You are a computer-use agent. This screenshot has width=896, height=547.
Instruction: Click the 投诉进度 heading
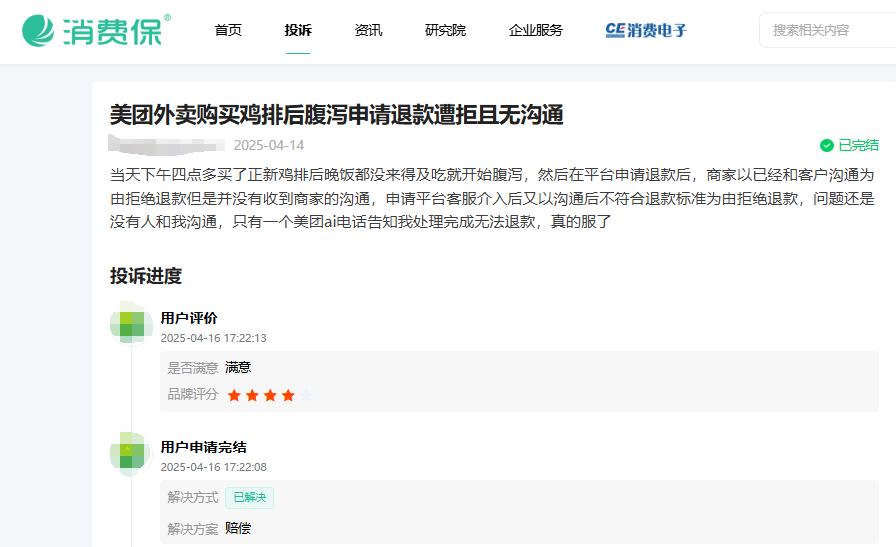(146, 276)
